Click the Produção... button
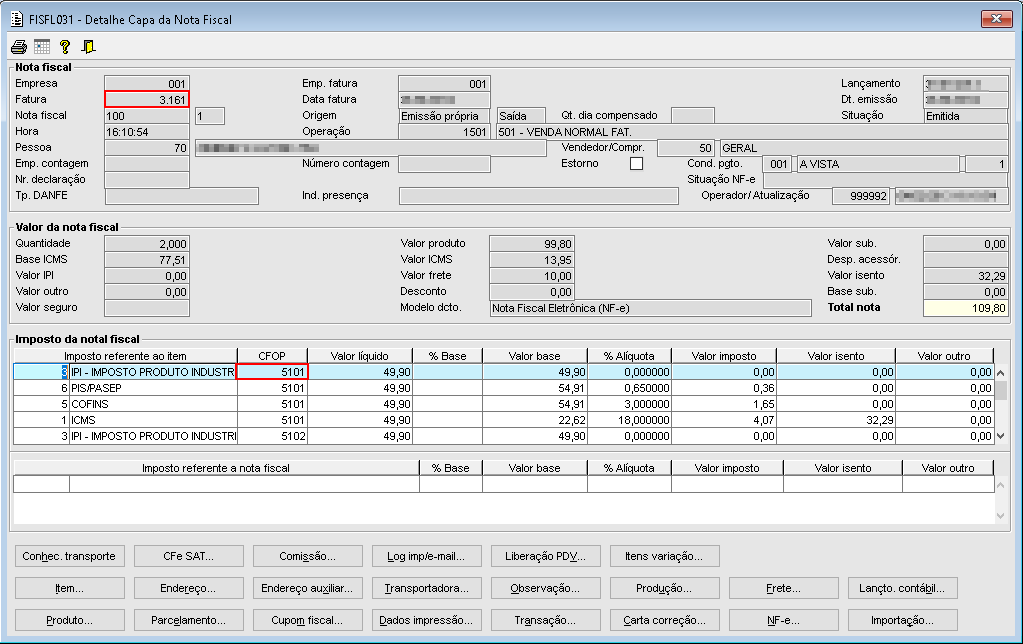This screenshot has width=1023, height=644. coord(665,589)
